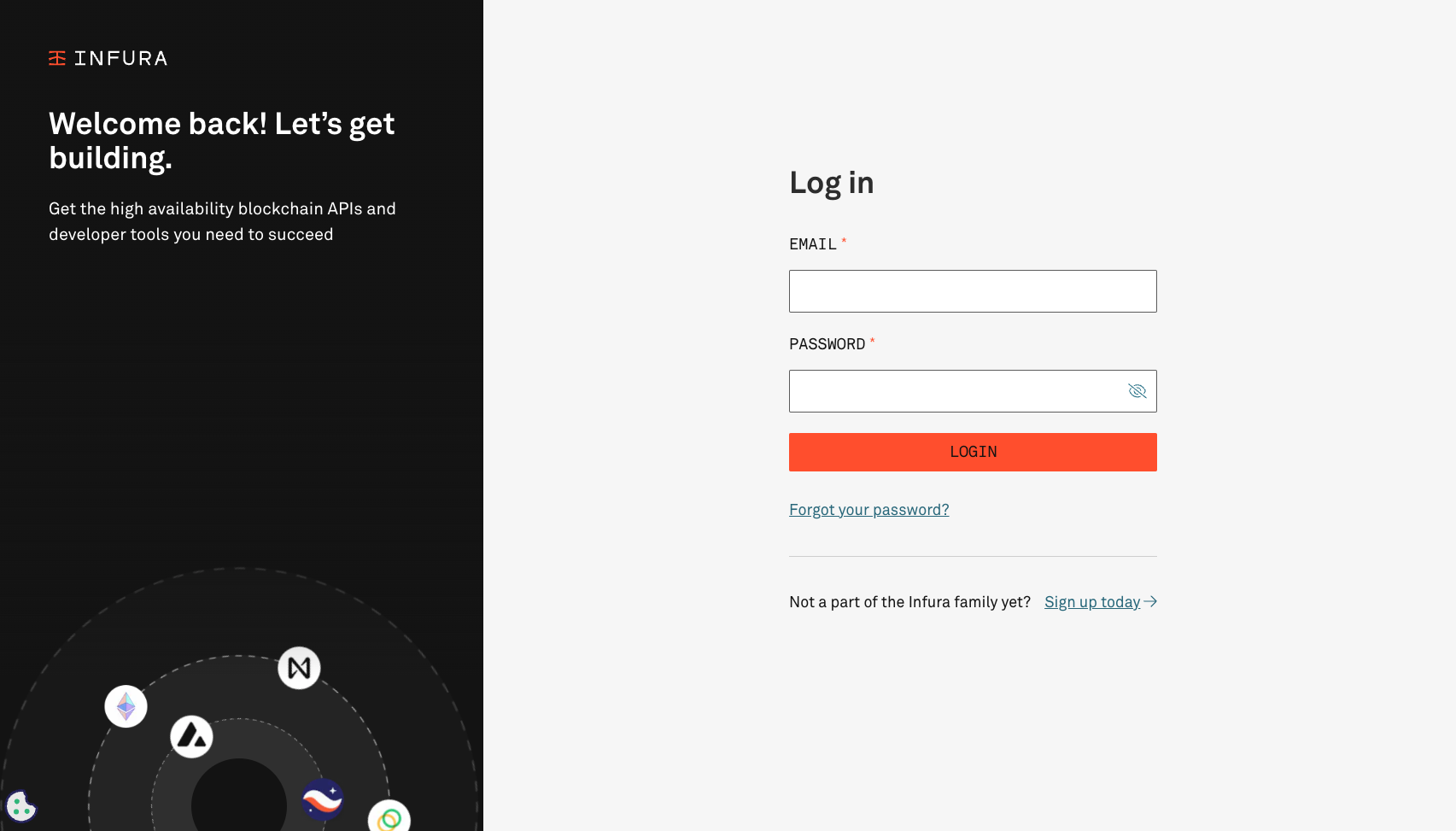Click the Avalanche triangle logo icon
Image resolution: width=1456 pixels, height=831 pixels.
click(x=191, y=736)
